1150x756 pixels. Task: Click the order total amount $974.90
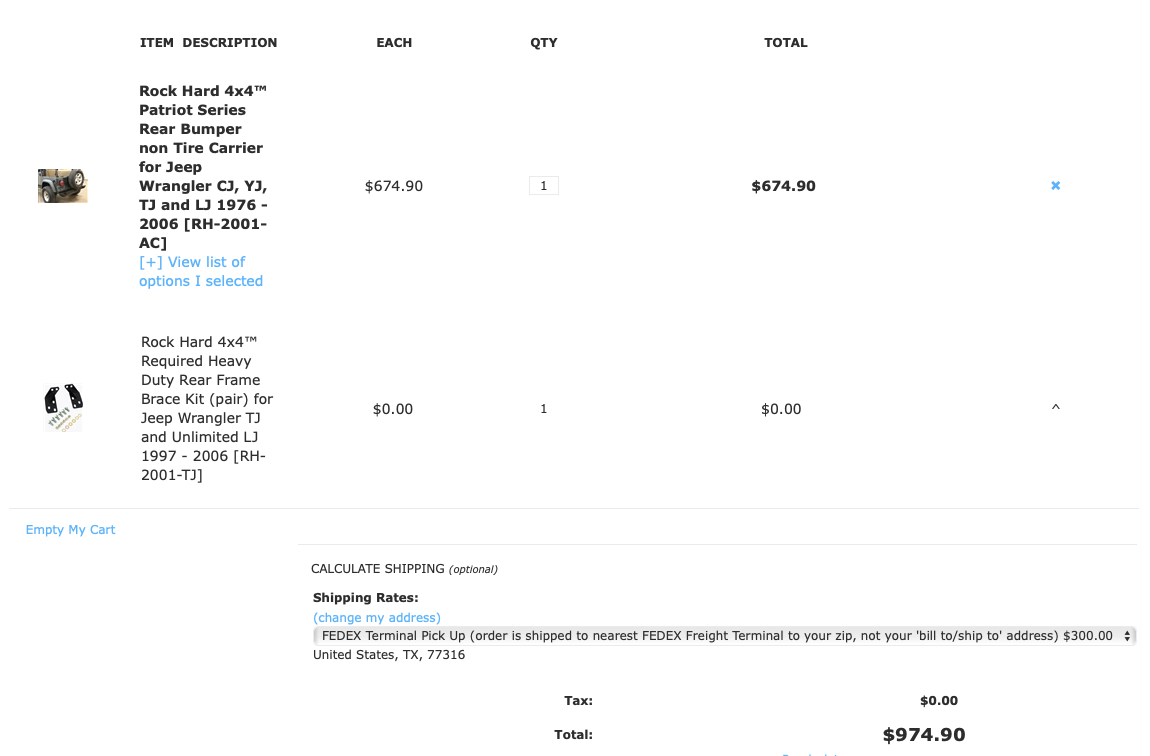pyautogui.click(x=923, y=735)
